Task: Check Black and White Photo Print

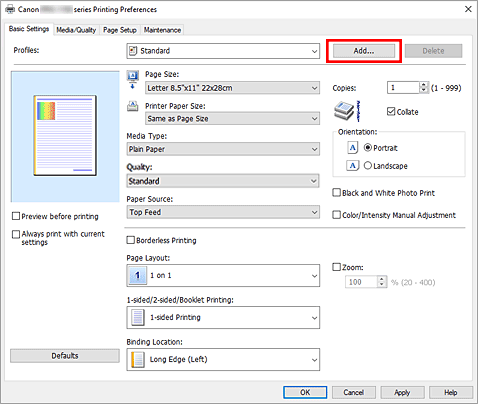Action: tap(336, 193)
